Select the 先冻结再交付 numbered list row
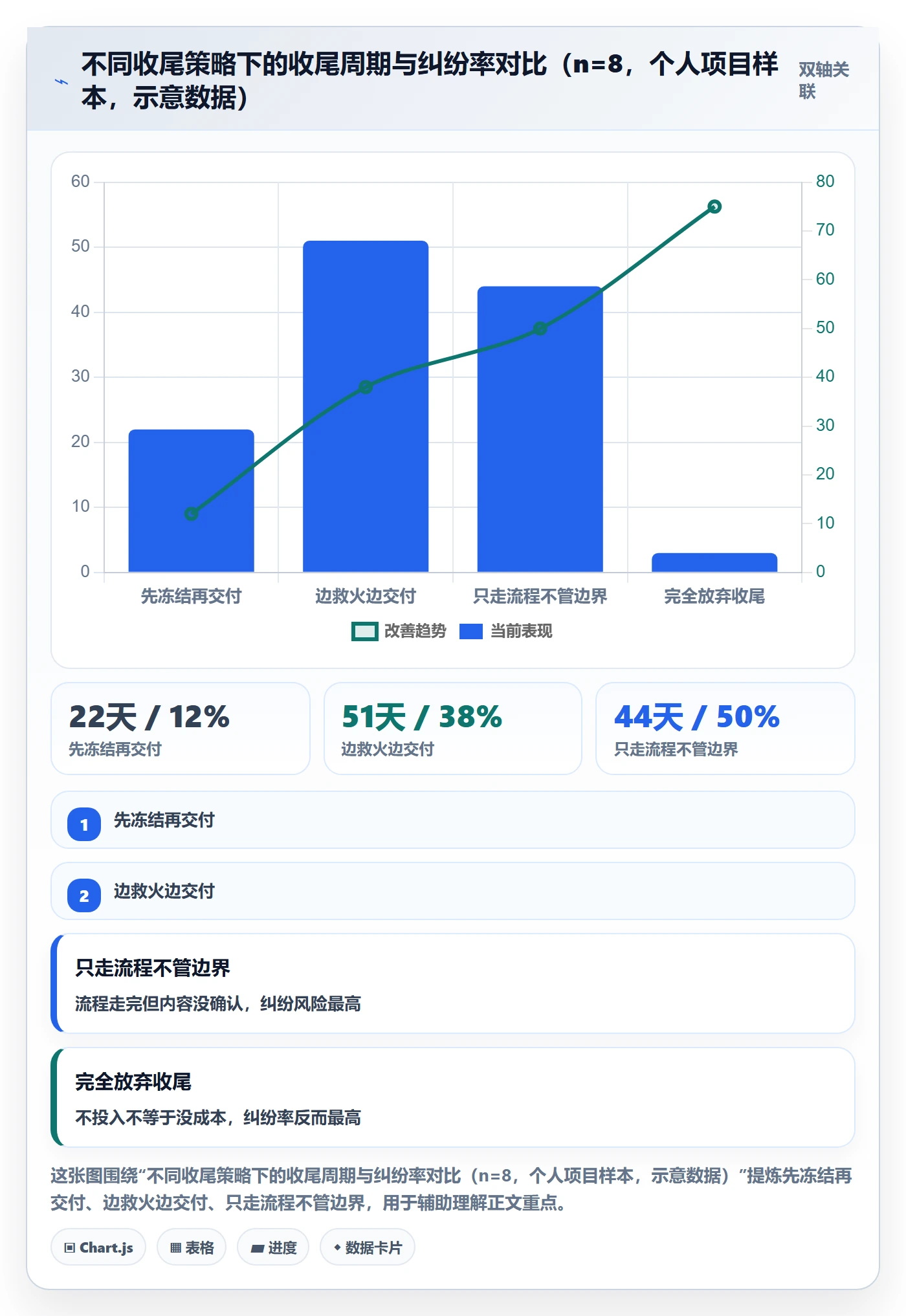The height and width of the screenshot is (1316, 906). (x=453, y=820)
